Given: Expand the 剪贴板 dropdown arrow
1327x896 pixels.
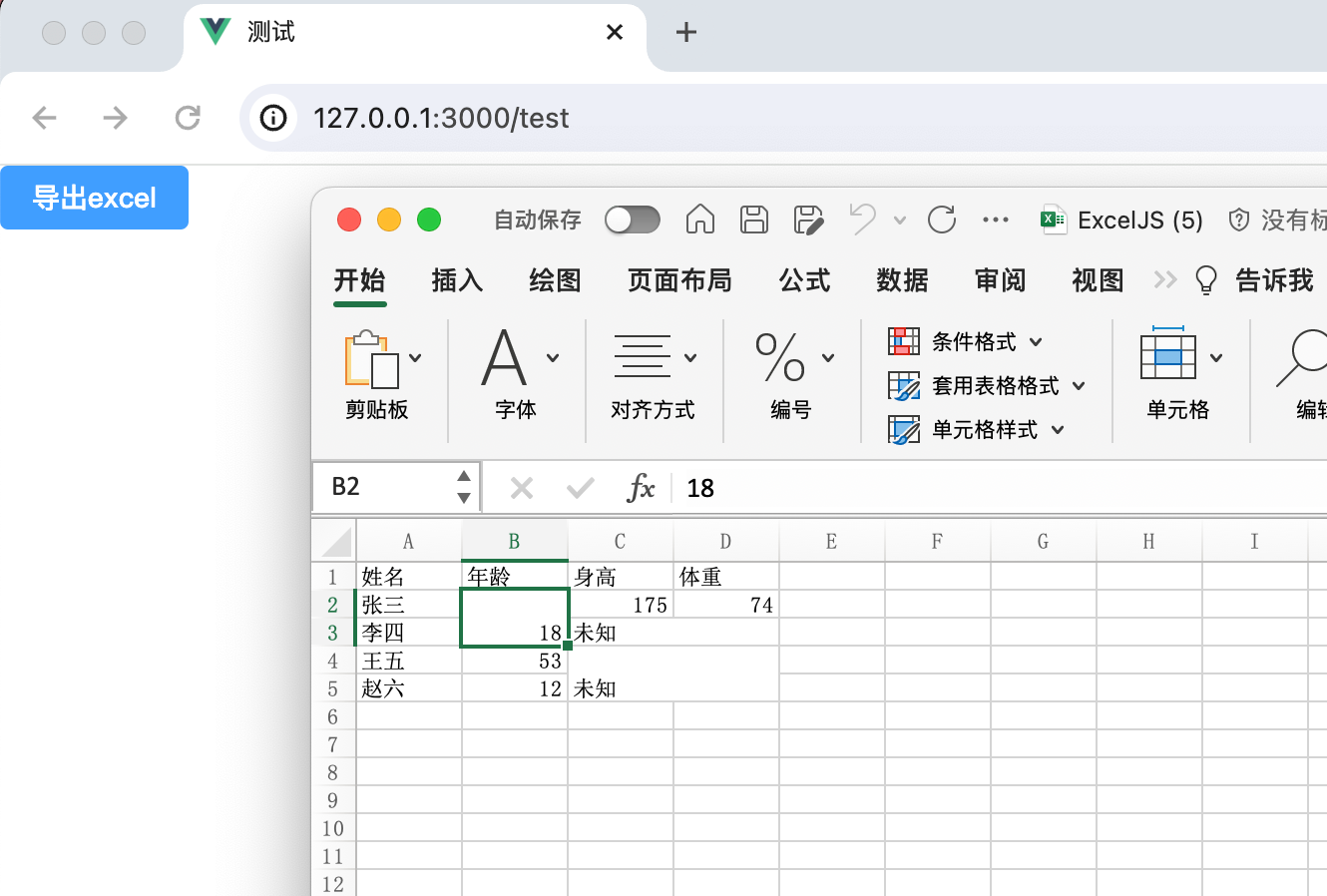Looking at the screenshot, I should [415, 358].
